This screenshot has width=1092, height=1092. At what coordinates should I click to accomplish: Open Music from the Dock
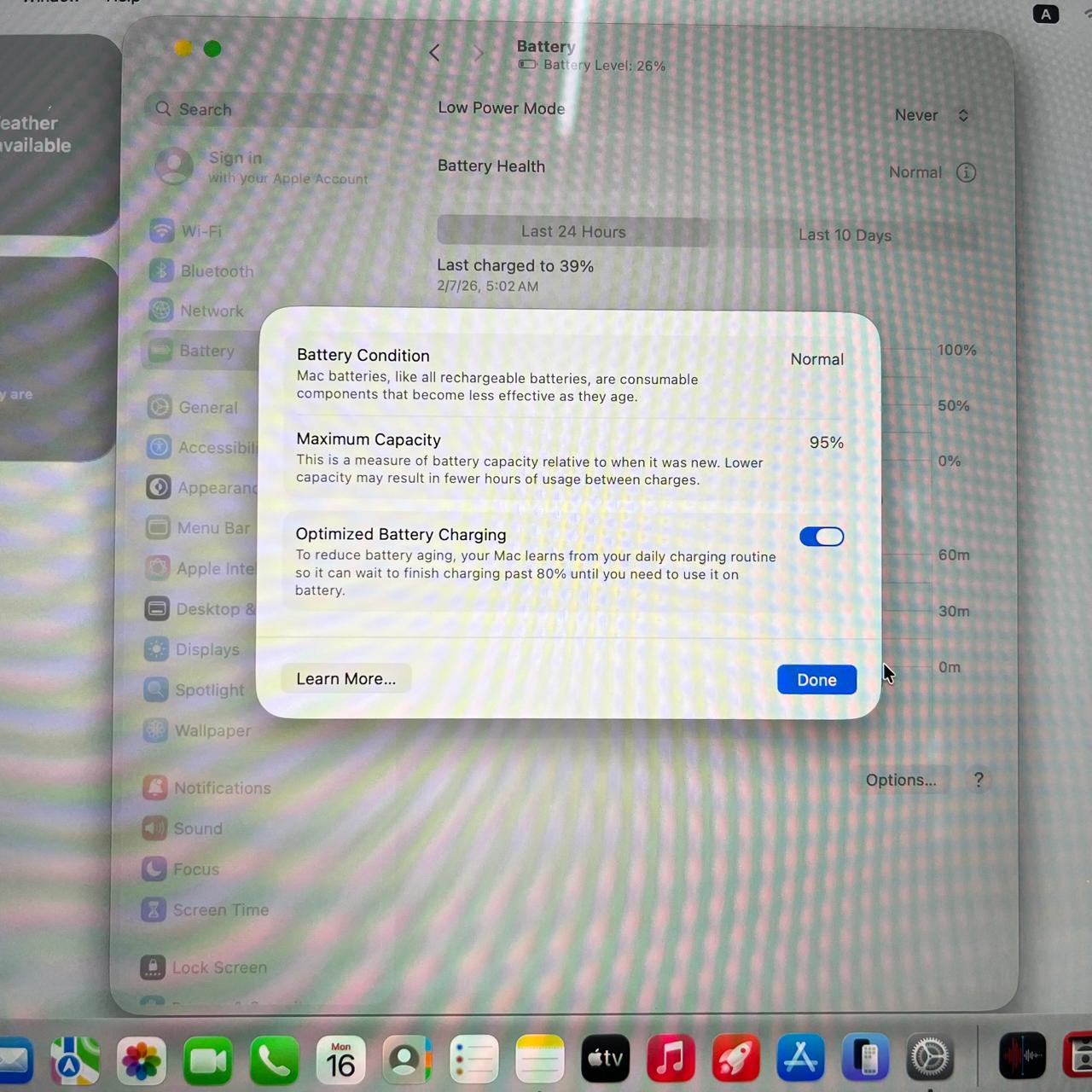tap(671, 1059)
